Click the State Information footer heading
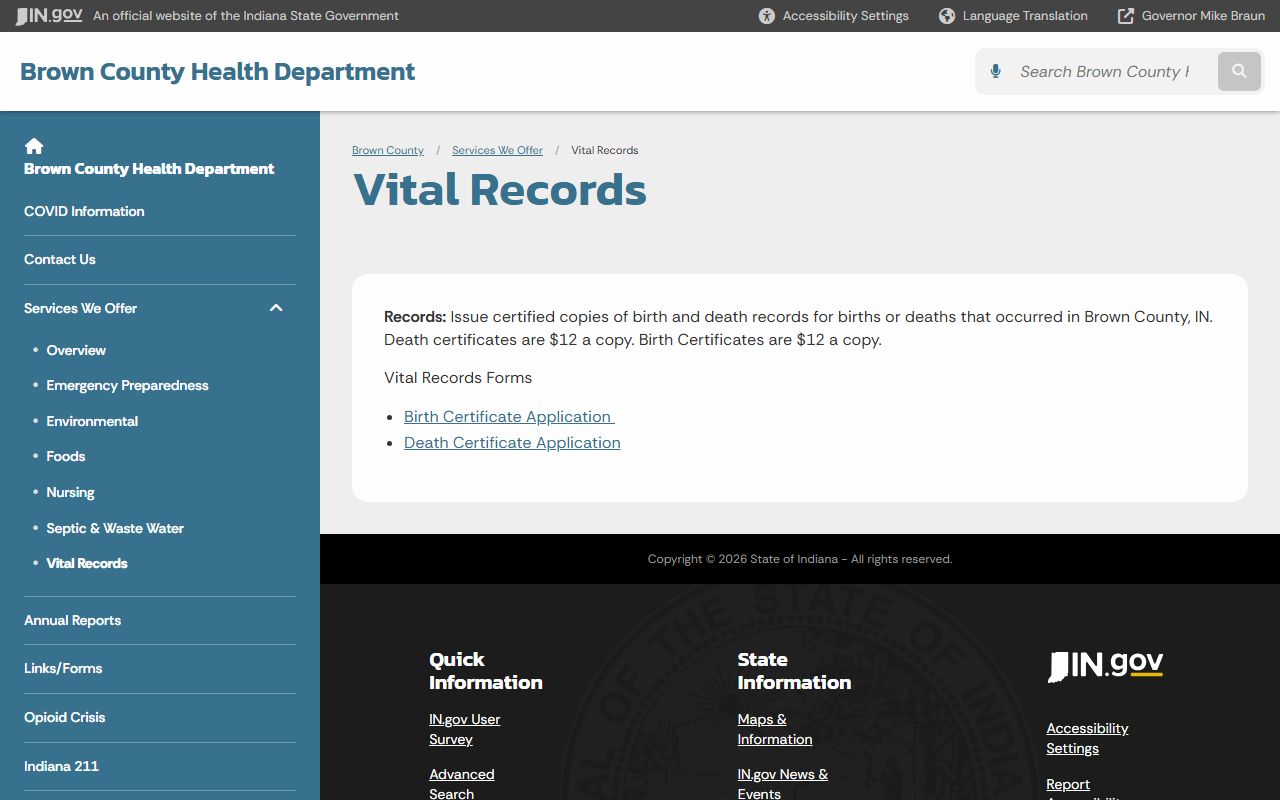 [794, 671]
